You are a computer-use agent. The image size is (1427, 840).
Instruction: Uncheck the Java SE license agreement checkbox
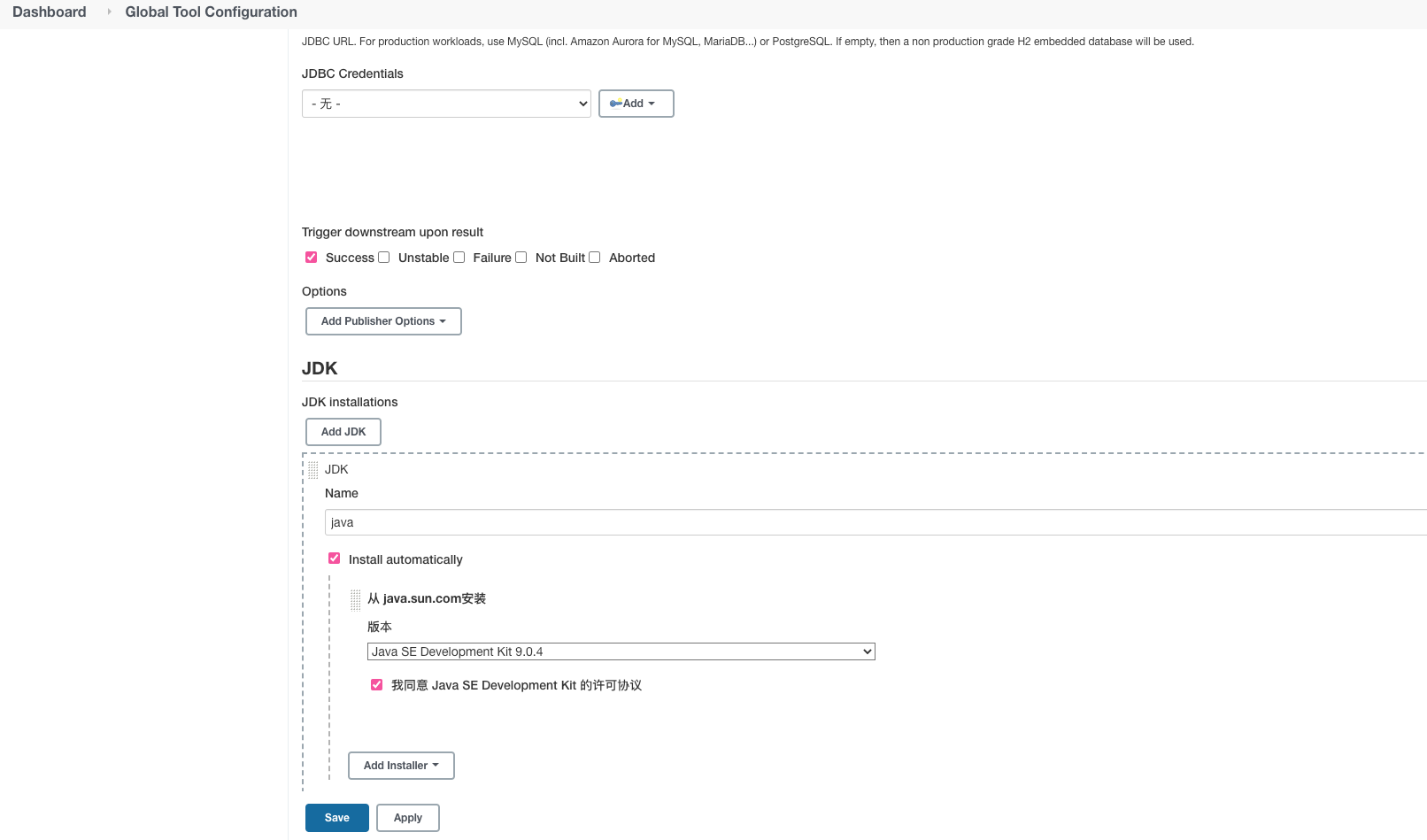(x=376, y=684)
